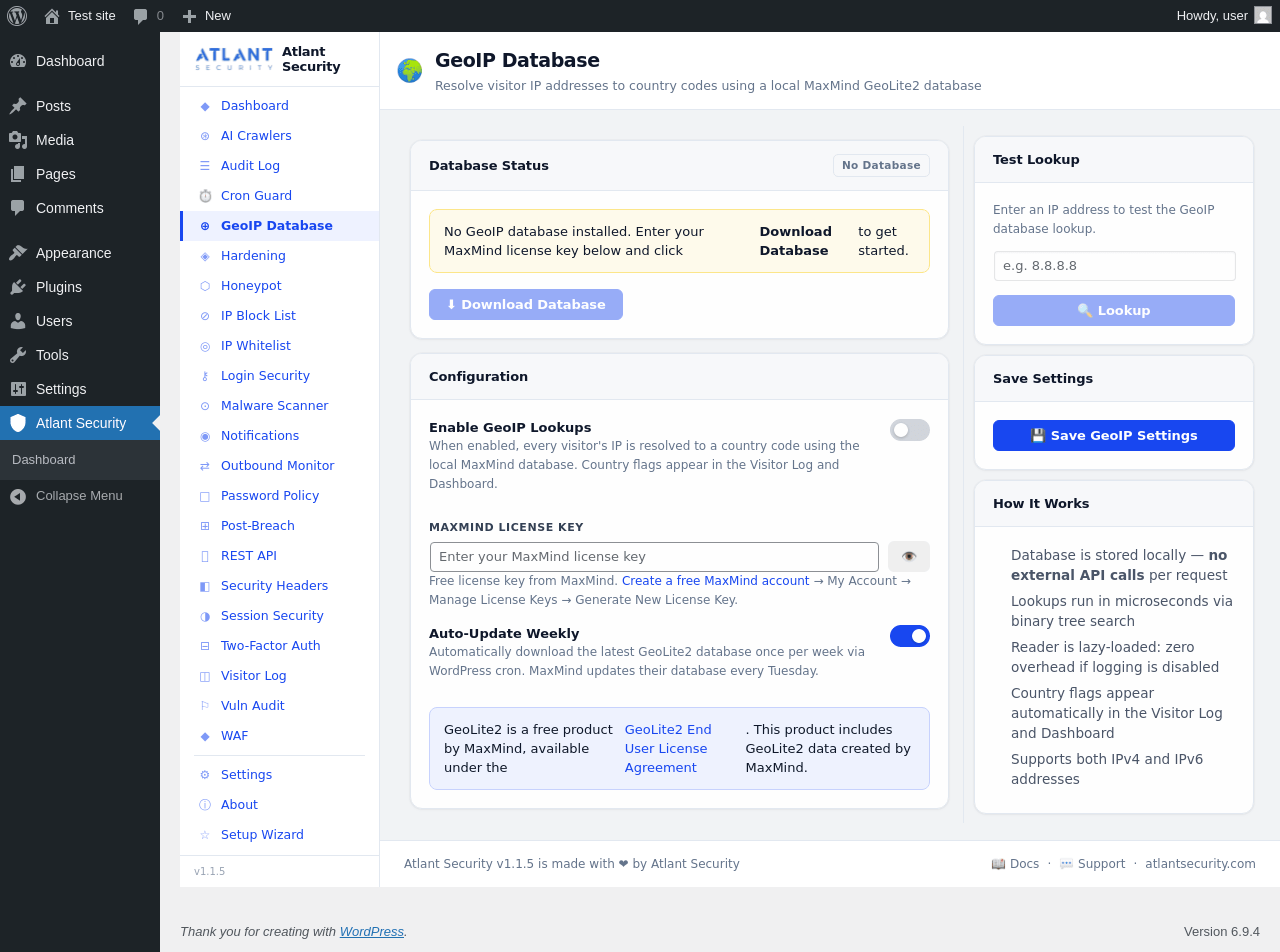Save GeoIP Settings
The width and height of the screenshot is (1280, 952).
(x=1114, y=436)
